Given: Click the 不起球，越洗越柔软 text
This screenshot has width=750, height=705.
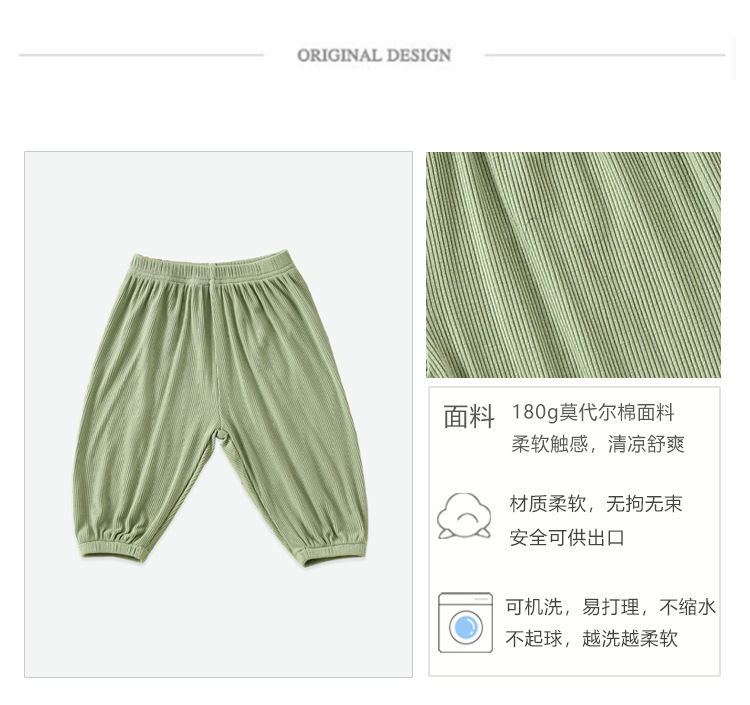Looking at the screenshot, I should (x=592, y=639).
